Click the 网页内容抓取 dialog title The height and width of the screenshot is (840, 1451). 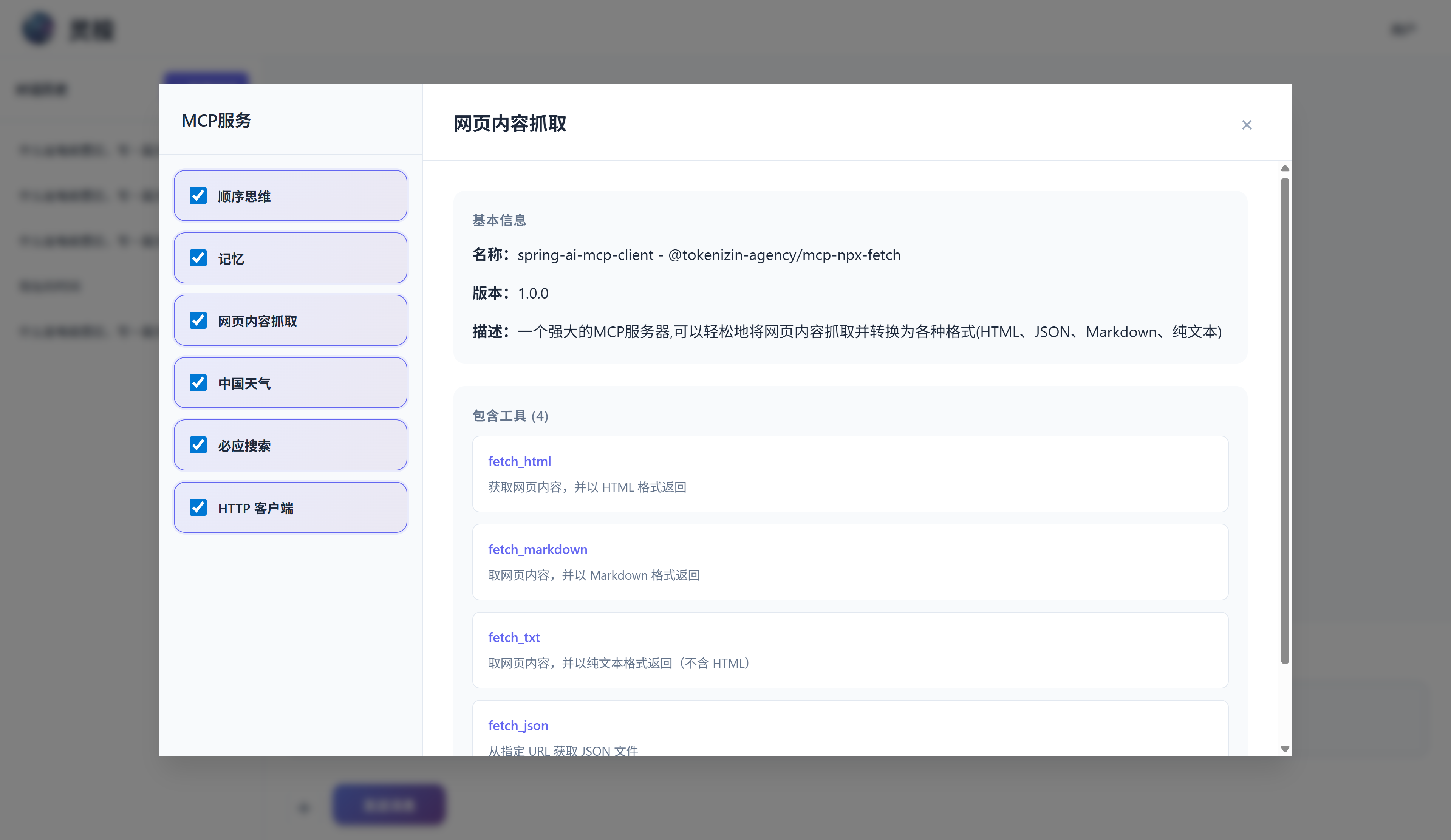(x=510, y=123)
